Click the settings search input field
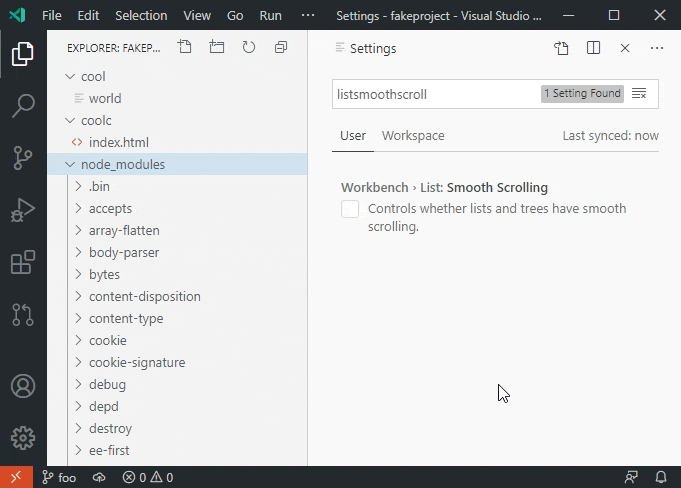Image resolution: width=681 pixels, height=488 pixels. point(435,94)
